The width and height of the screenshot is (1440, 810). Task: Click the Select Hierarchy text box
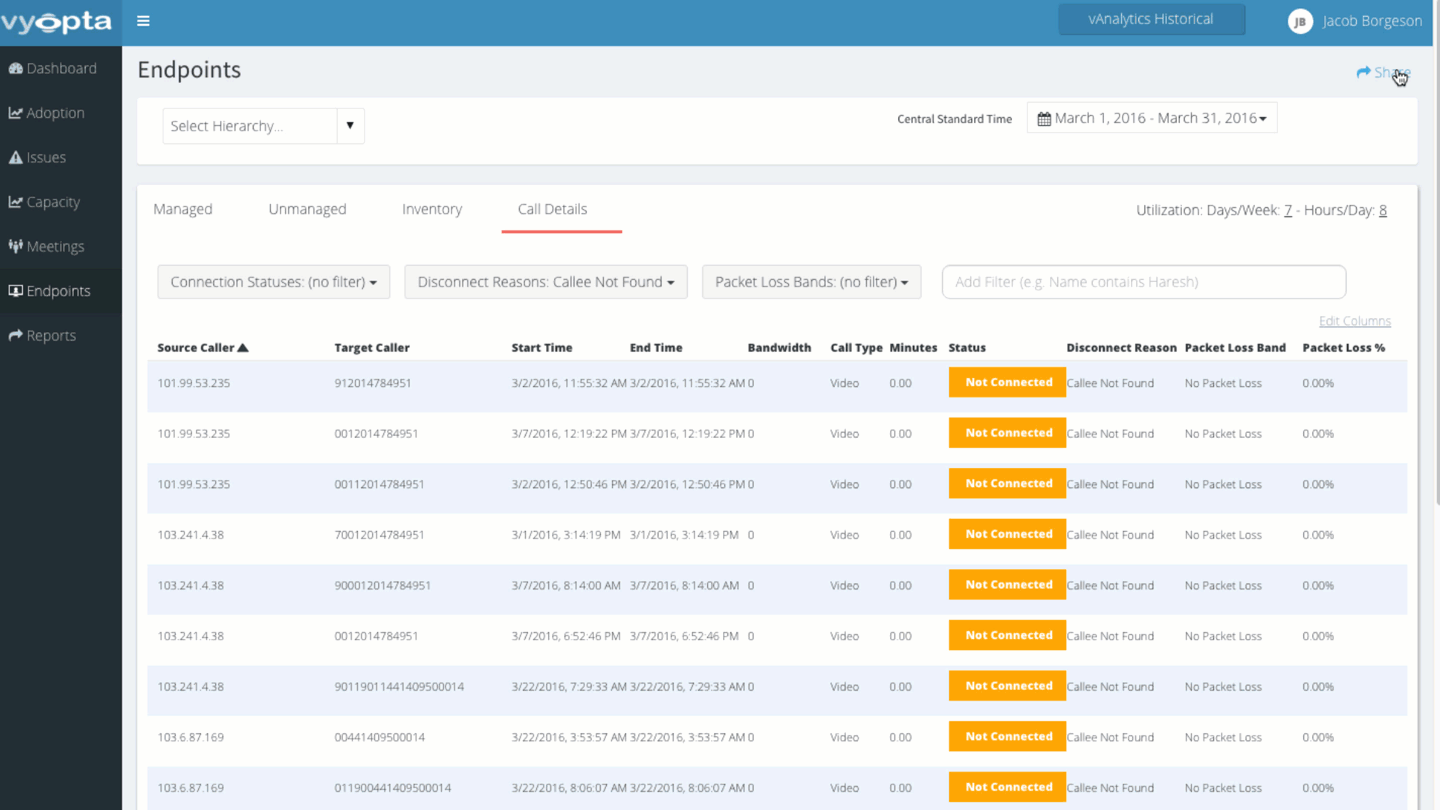[250, 126]
